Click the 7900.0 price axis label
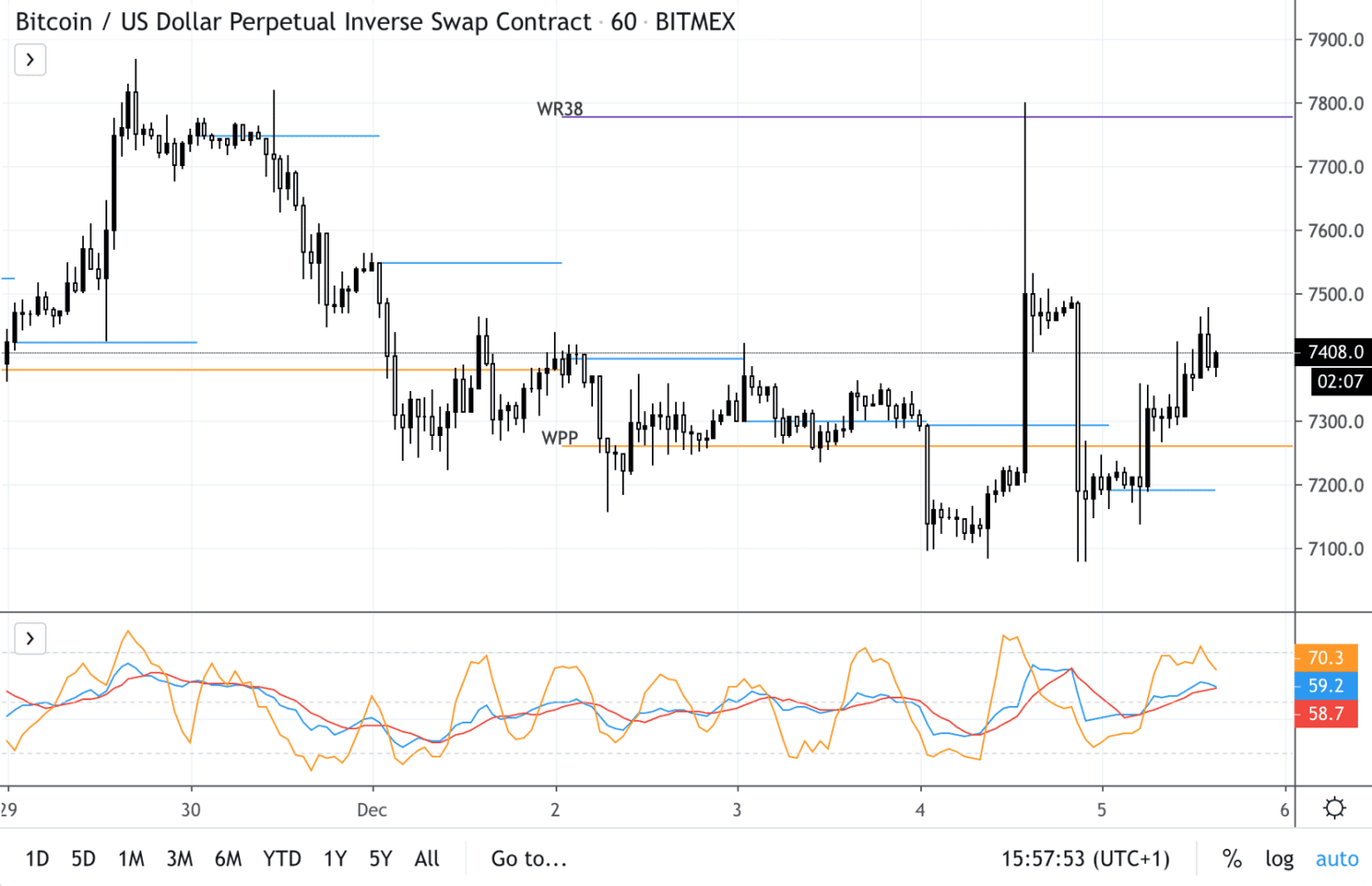 (1336, 40)
